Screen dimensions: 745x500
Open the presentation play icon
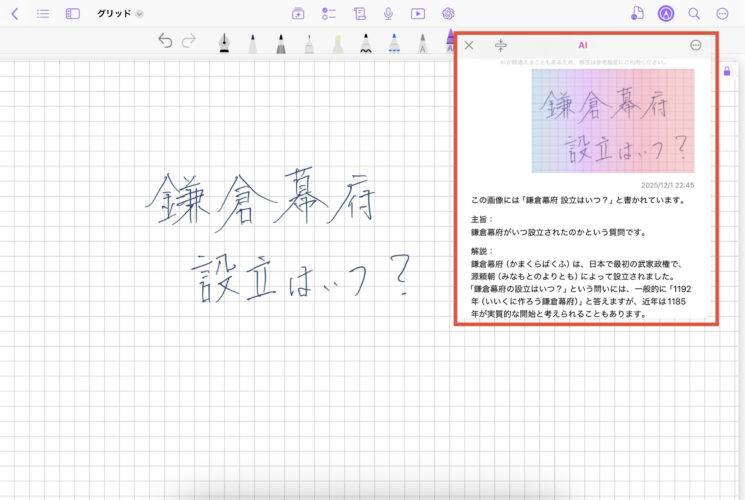pos(418,14)
